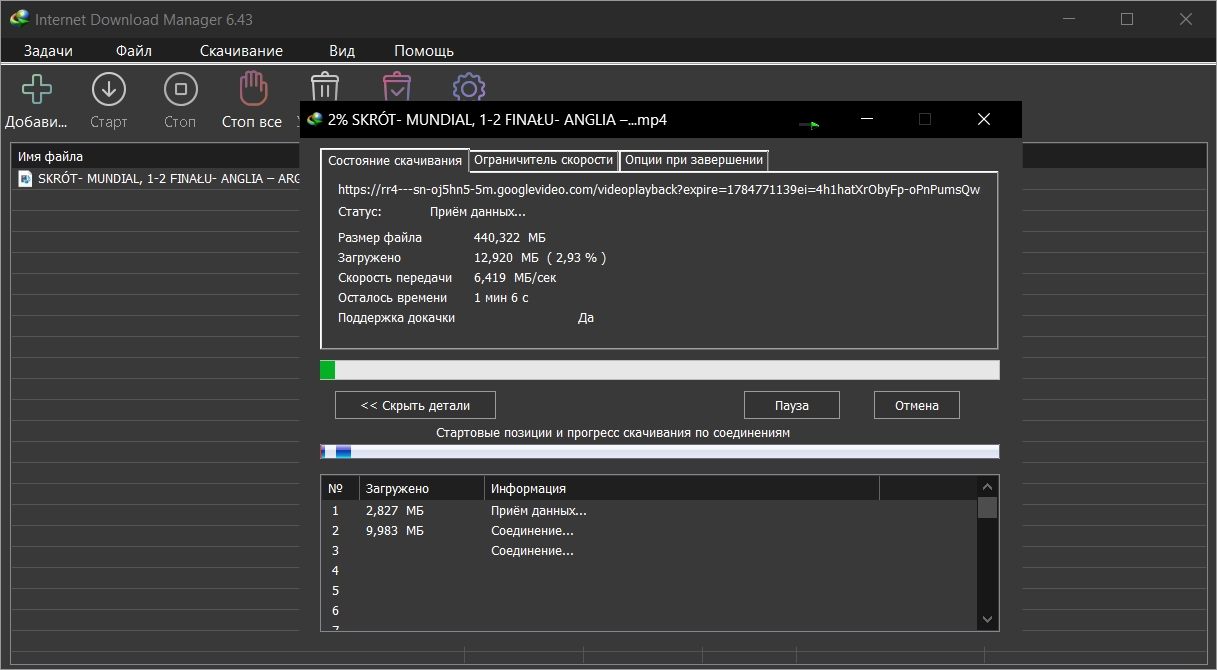
Task: Click the file icon next to SKRÓT- MUNDIAL row
Action: pos(26,178)
